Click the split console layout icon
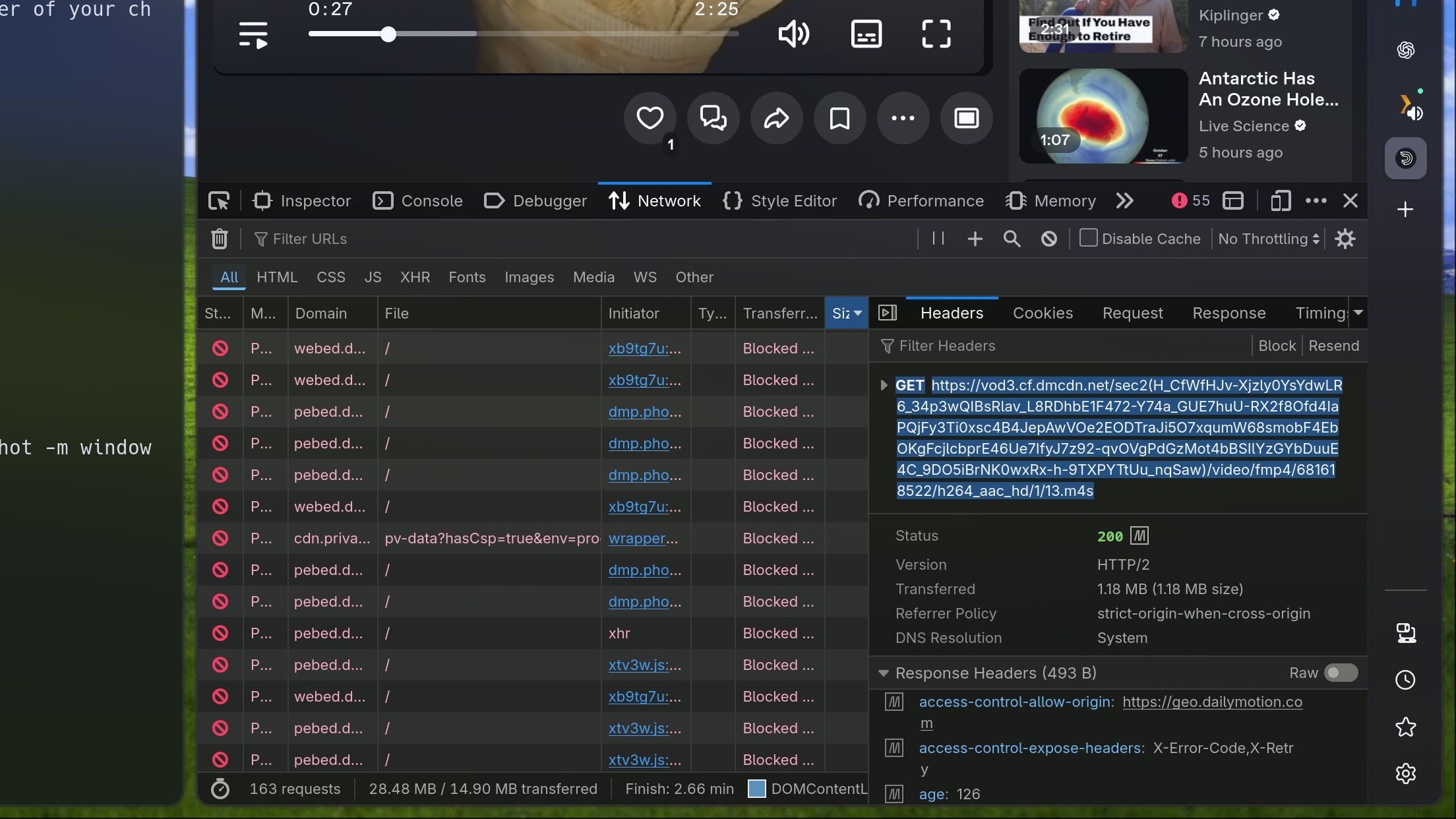The image size is (1456, 819). [x=1232, y=200]
